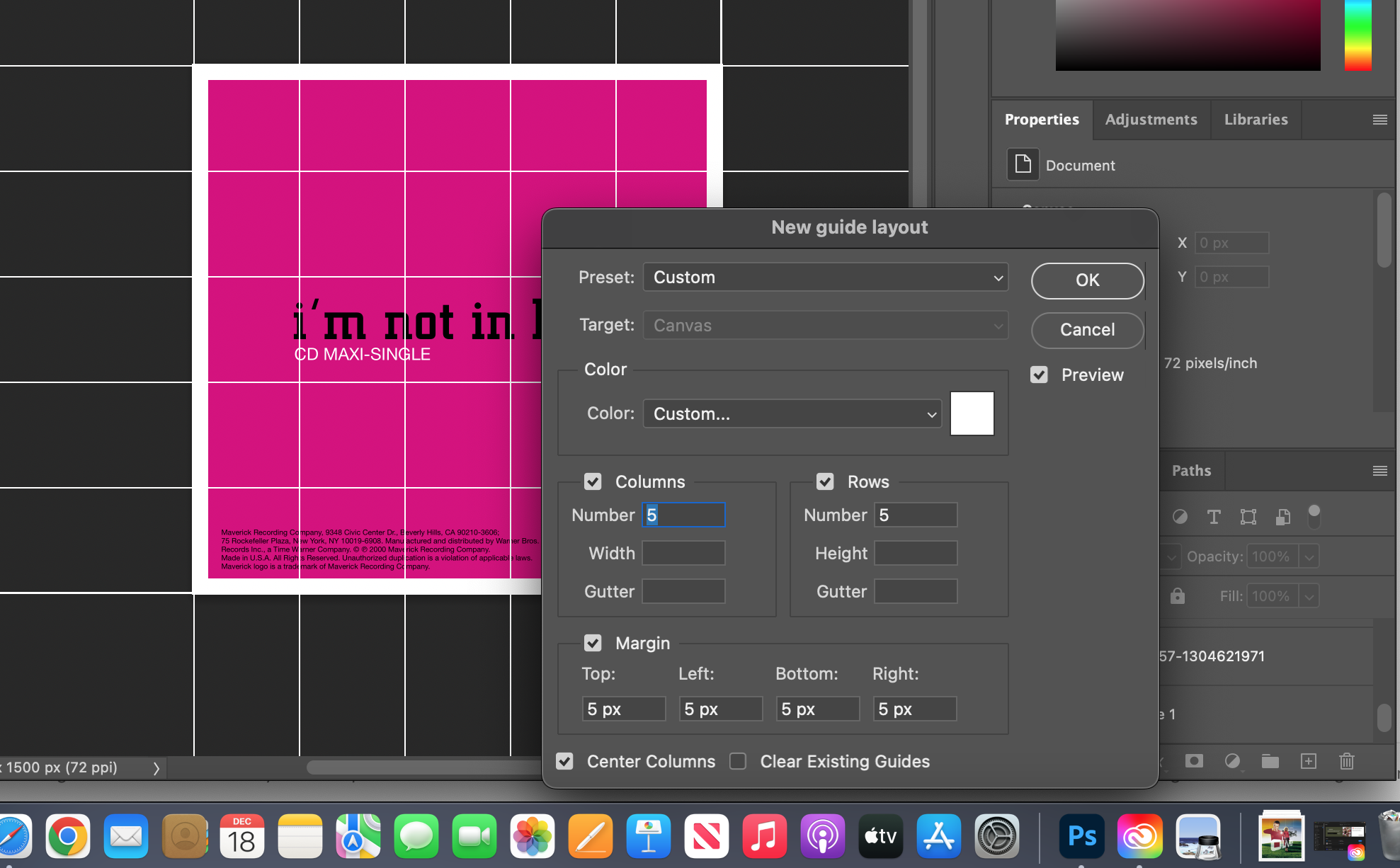Open Creative Cloud in the Dock
The height and width of the screenshot is (868, 1400).
(1139, 836)
